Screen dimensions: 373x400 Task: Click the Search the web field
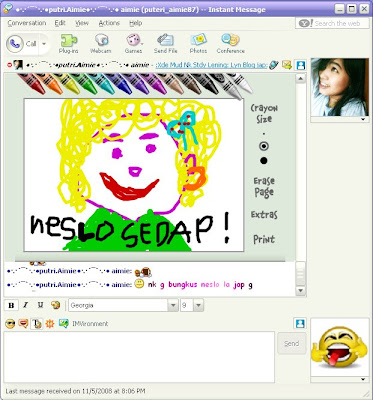click(x=332, y=23)
